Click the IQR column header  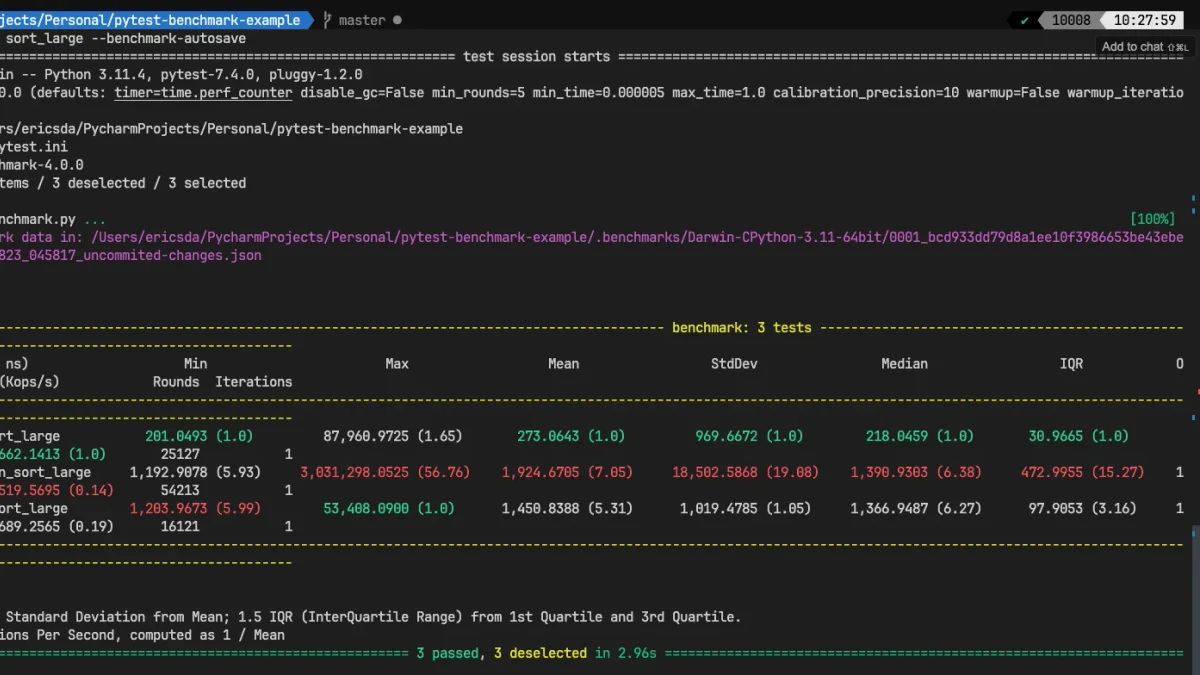[1071, 363]
